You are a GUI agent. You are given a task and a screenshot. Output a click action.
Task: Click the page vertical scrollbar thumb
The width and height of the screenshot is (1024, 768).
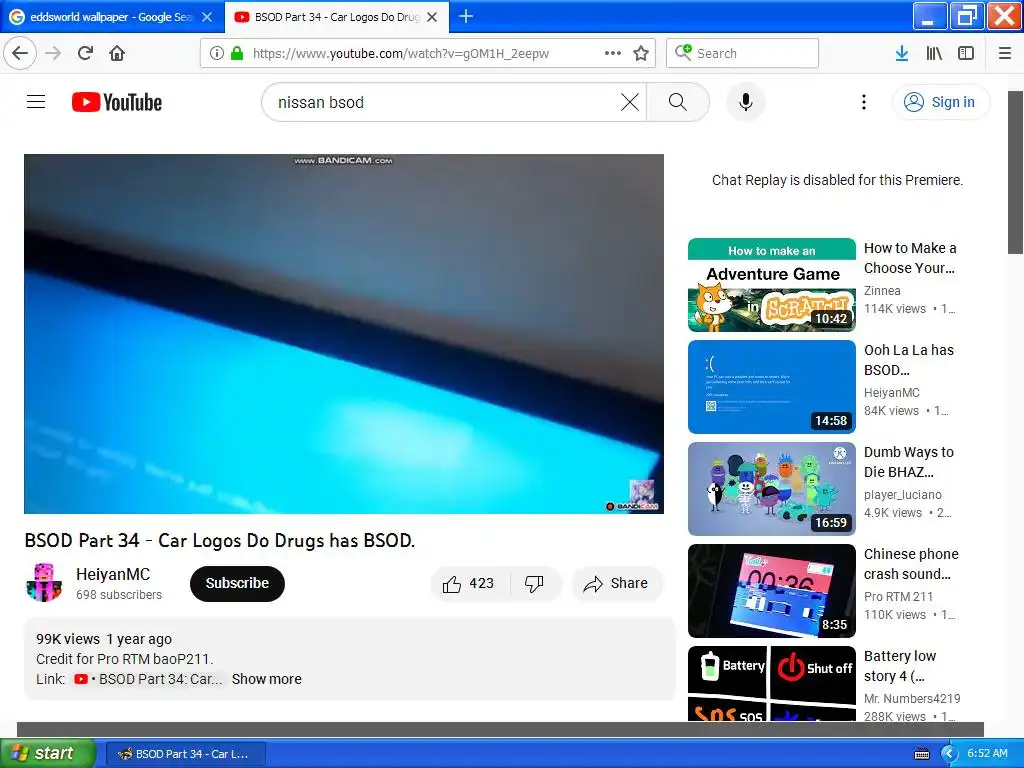pyautogui.click(x=1015, y=172)
